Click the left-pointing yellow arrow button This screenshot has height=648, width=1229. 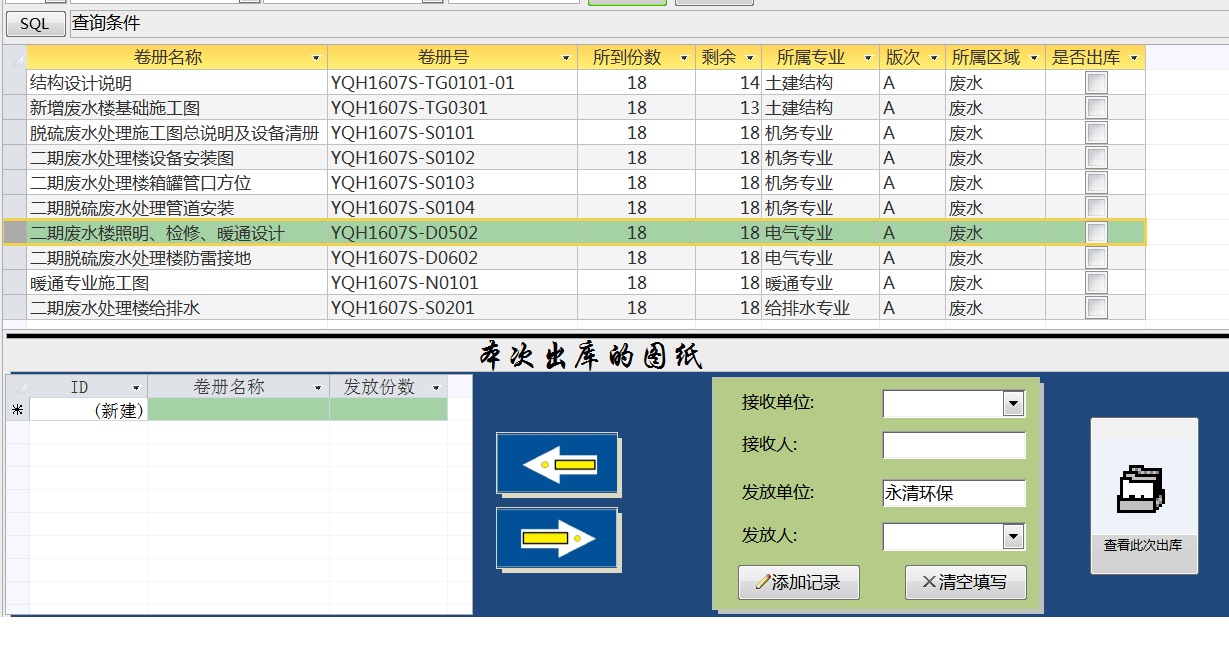pyautogui.click(x=558, y=464)
